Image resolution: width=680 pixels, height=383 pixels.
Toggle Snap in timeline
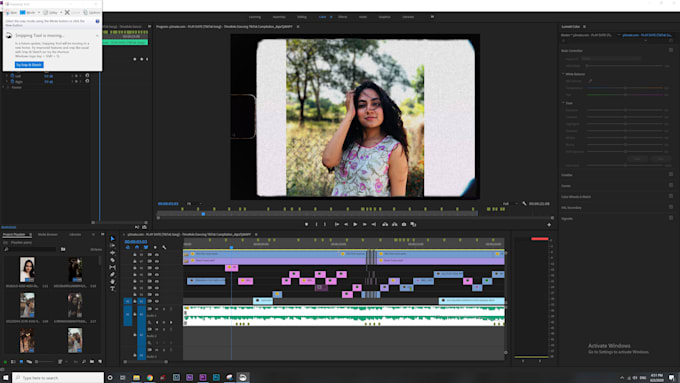tap(137, 247)
